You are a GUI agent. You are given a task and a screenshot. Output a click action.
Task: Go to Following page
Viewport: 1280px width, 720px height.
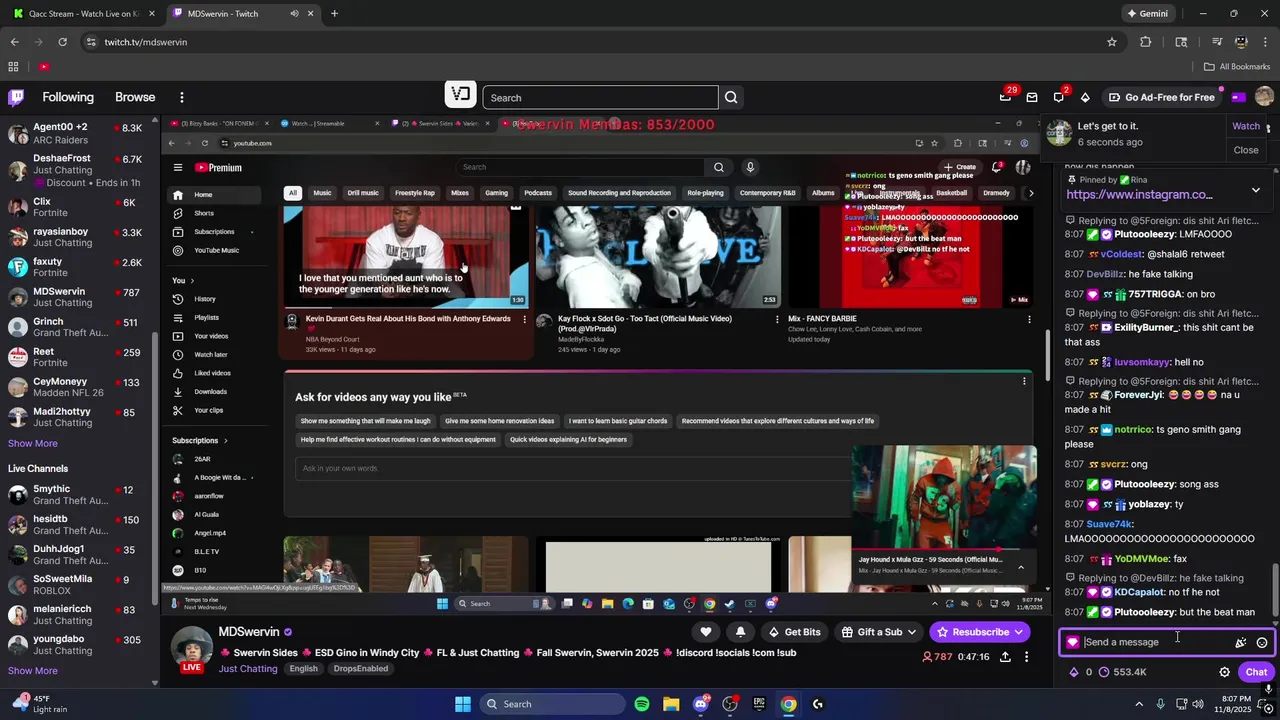[x=68, y=97]
